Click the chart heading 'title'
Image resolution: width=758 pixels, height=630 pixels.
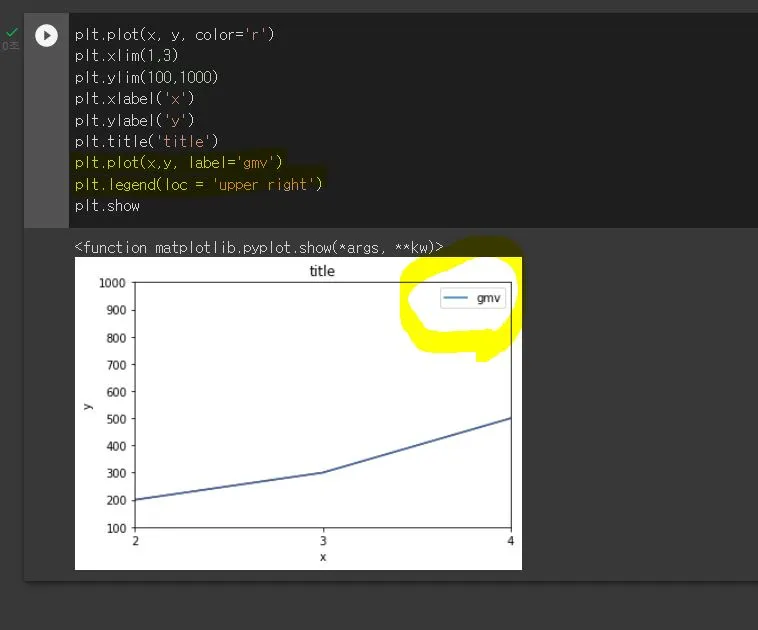click(322, 271)
